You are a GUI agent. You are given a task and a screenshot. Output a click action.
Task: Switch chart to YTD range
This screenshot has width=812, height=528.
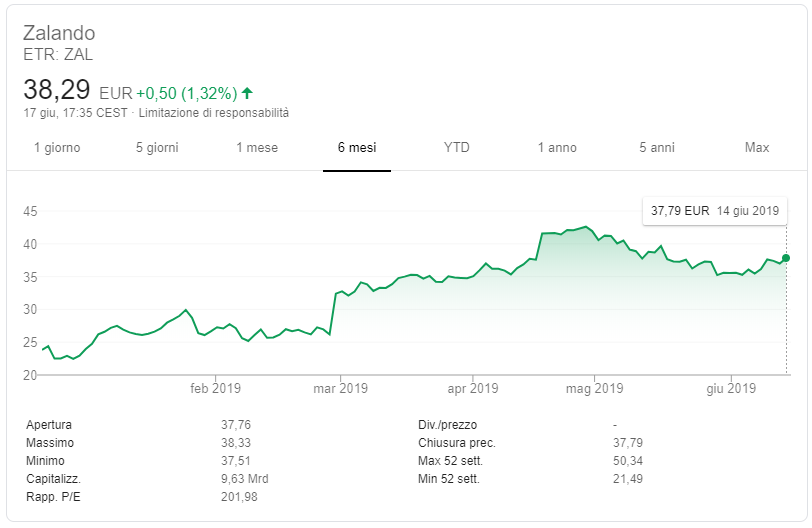pos(457,148)
